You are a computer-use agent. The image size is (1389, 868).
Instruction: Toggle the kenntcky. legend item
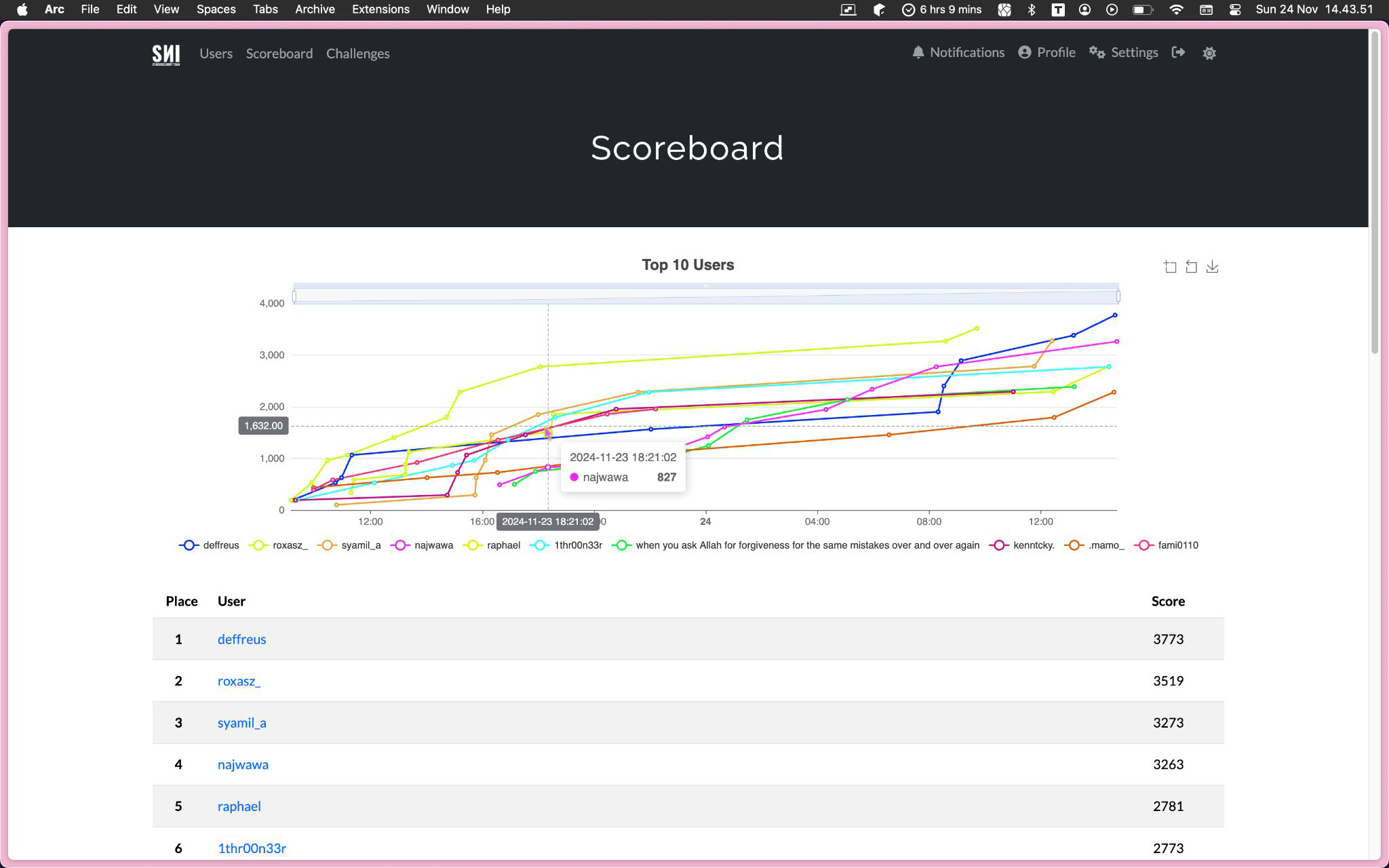pos(1021,545)
